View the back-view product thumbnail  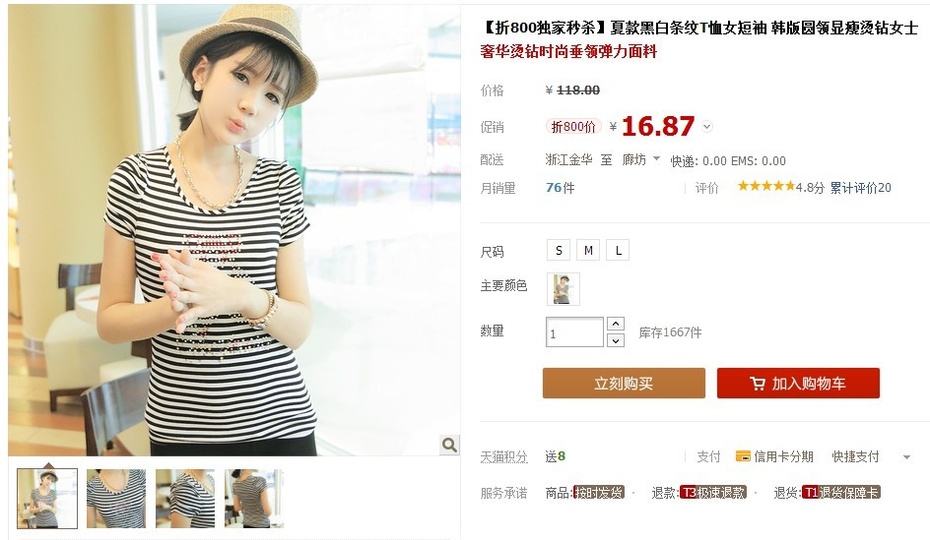pos(254,498)
